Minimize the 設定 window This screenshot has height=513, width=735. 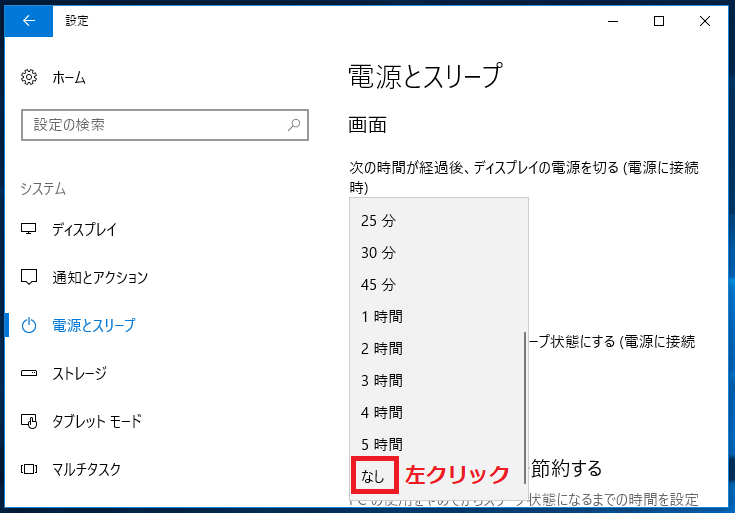pyautogui.click(x=613, y=21)
